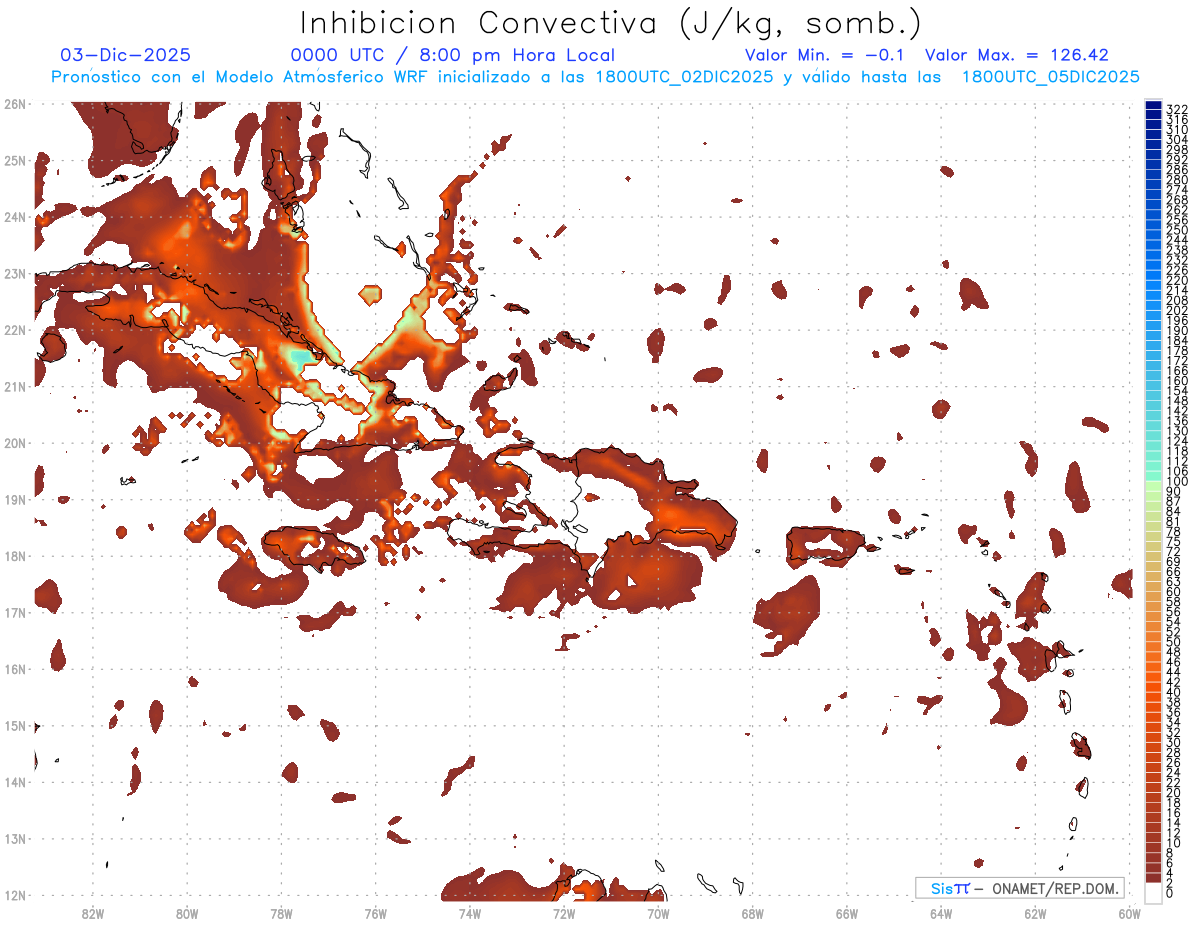
Task: Click the latitude label '13N'
Action: point(16,838)
